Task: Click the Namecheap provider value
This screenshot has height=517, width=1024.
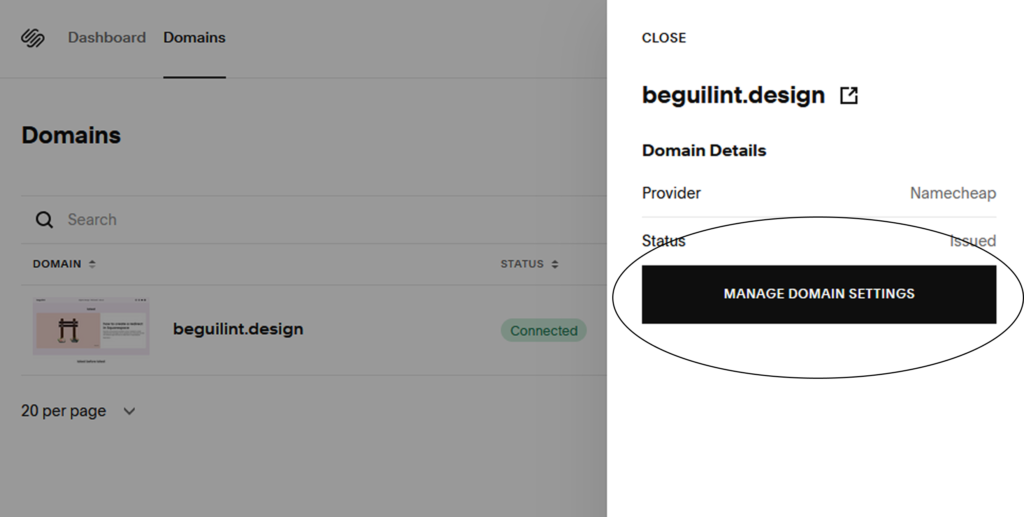Action: [x=953, y=193]
